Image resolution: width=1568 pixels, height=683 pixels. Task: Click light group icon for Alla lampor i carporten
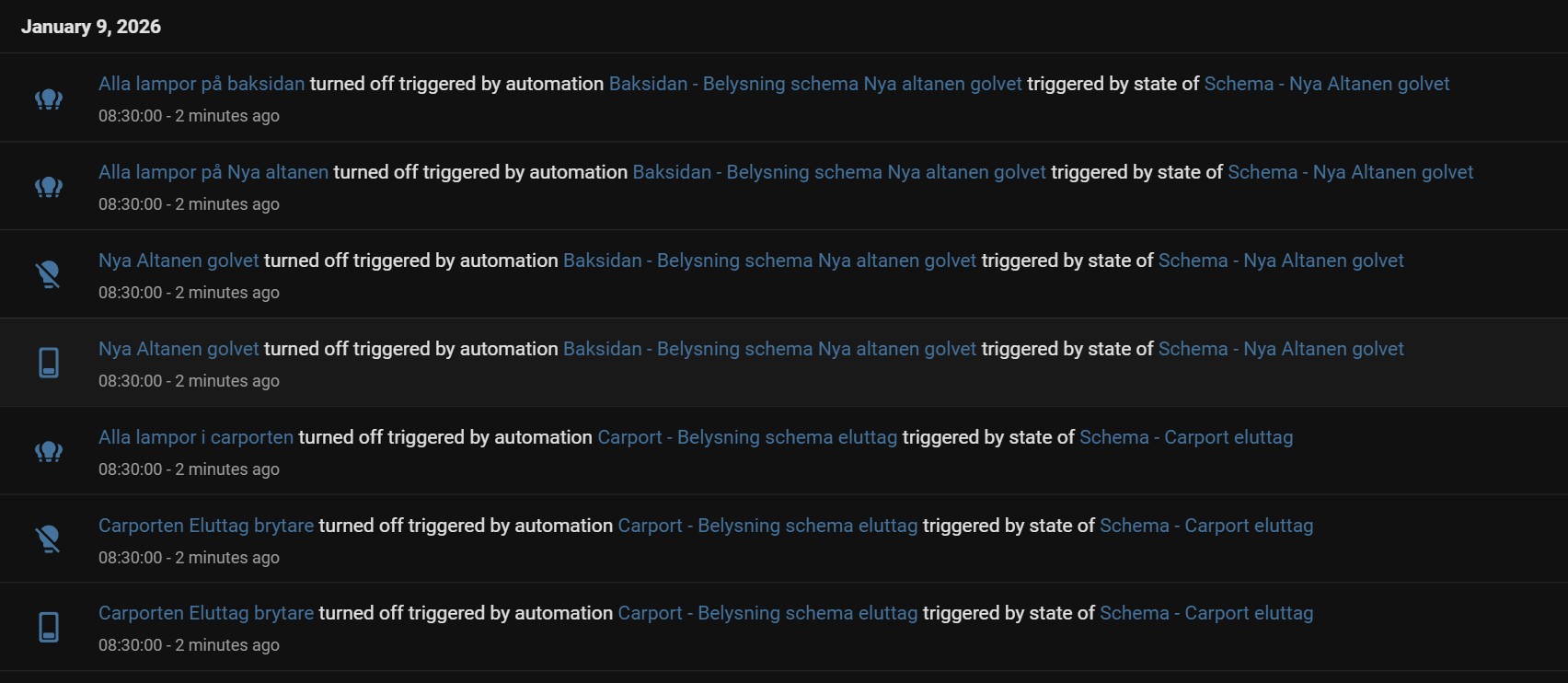(49, 451)
